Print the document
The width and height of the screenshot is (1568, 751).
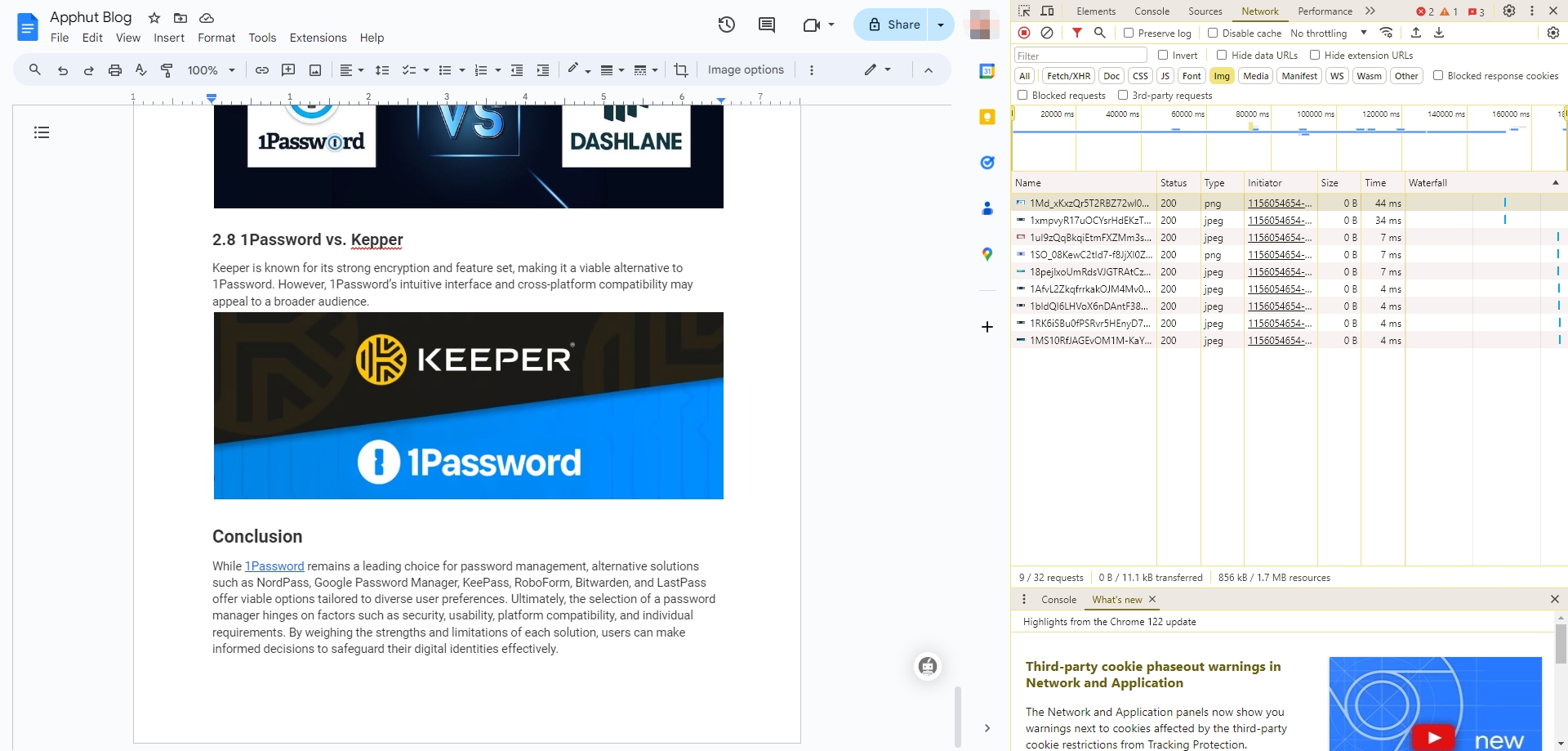[115, 70]
